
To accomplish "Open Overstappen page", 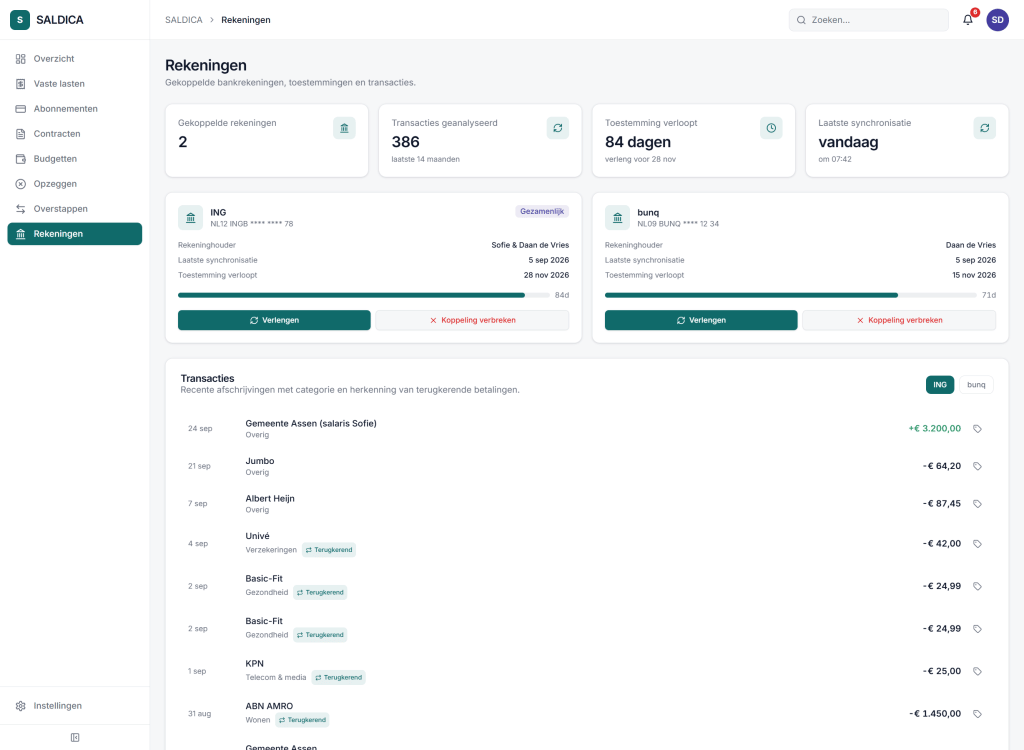I will coord(74,209).
